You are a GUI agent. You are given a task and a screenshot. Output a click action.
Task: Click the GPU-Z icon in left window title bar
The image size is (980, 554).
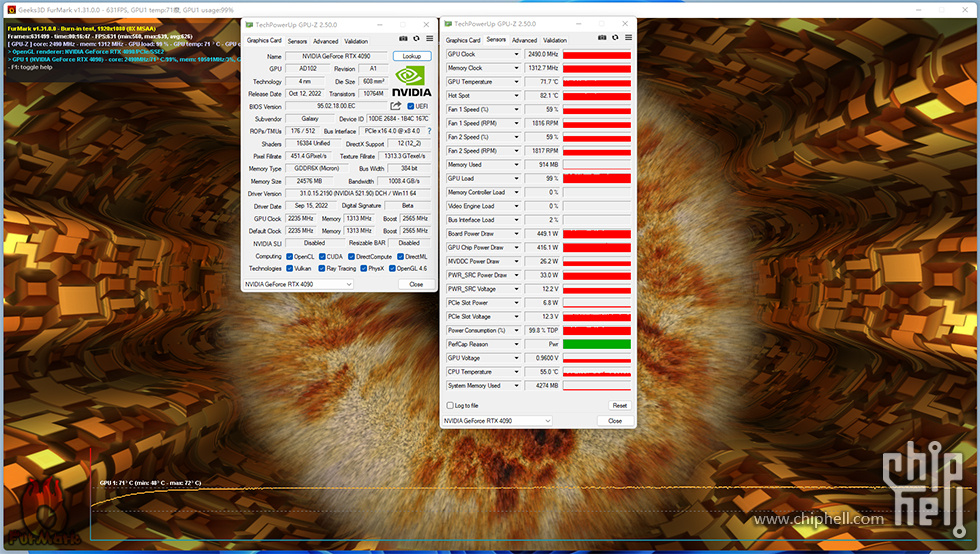coord(249,25)
